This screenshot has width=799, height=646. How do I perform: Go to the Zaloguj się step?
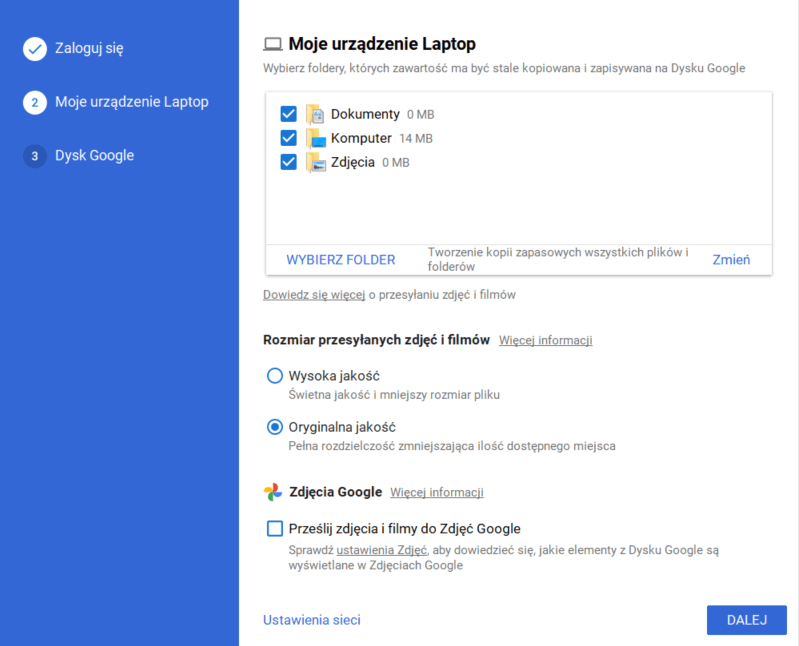(89, 48)
